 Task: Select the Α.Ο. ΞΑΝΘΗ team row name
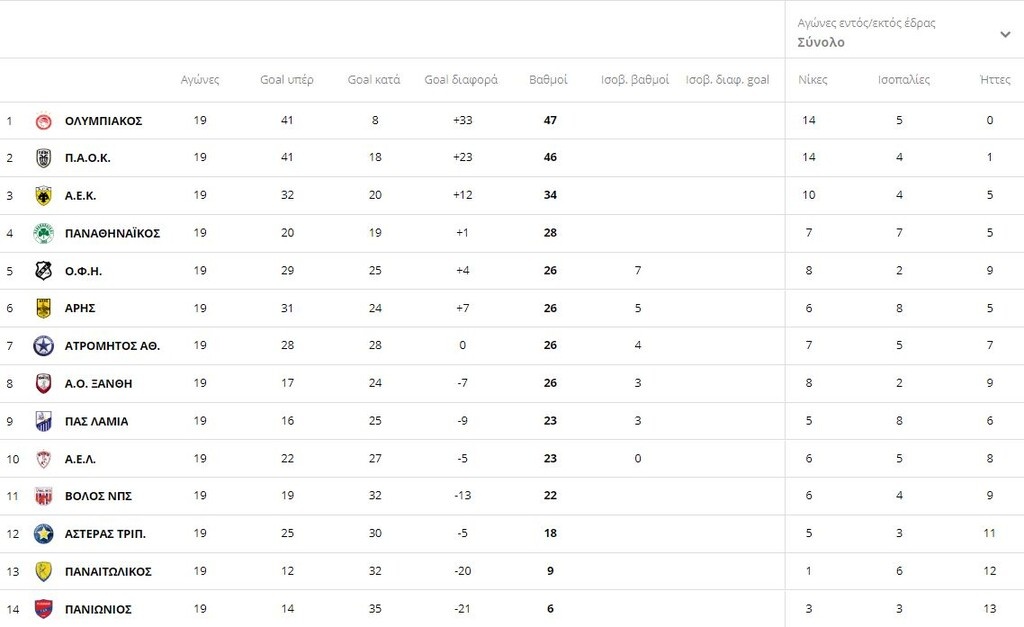(98, 383)
